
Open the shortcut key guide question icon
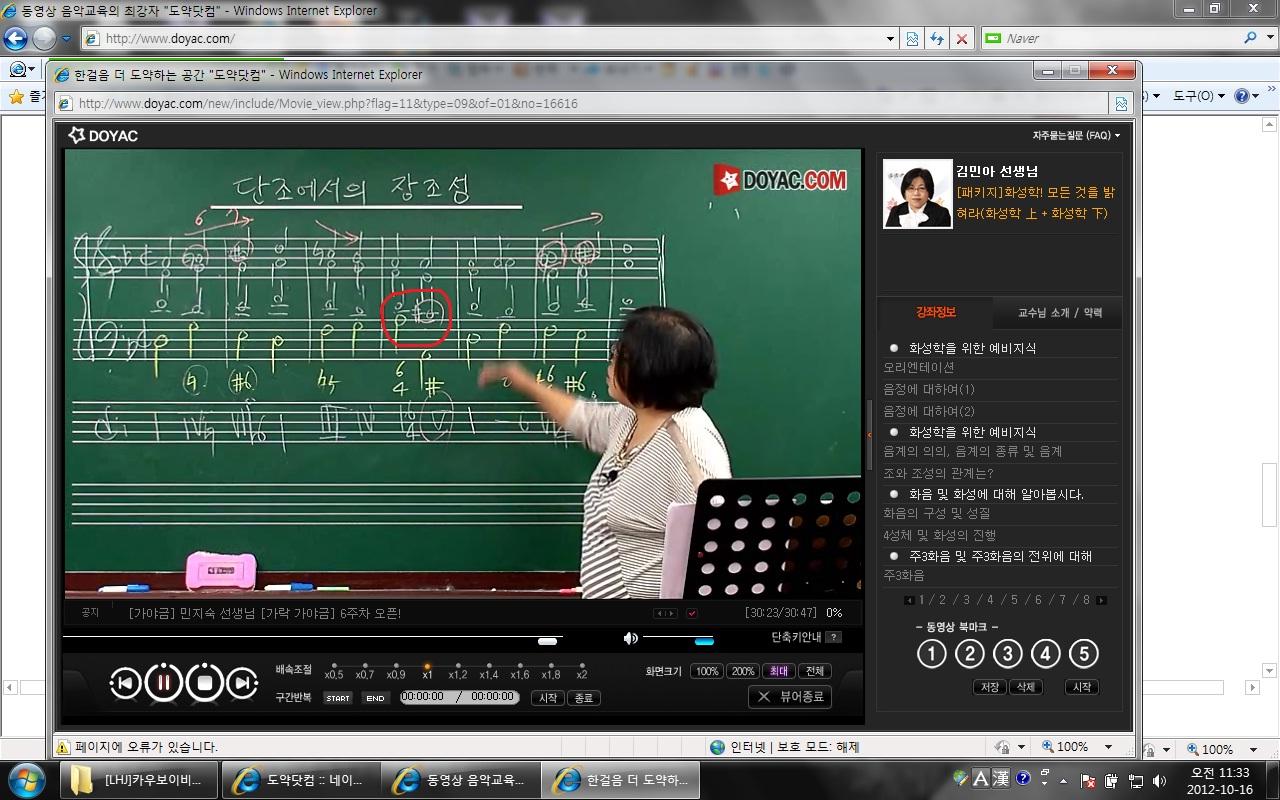coord(833,637)
